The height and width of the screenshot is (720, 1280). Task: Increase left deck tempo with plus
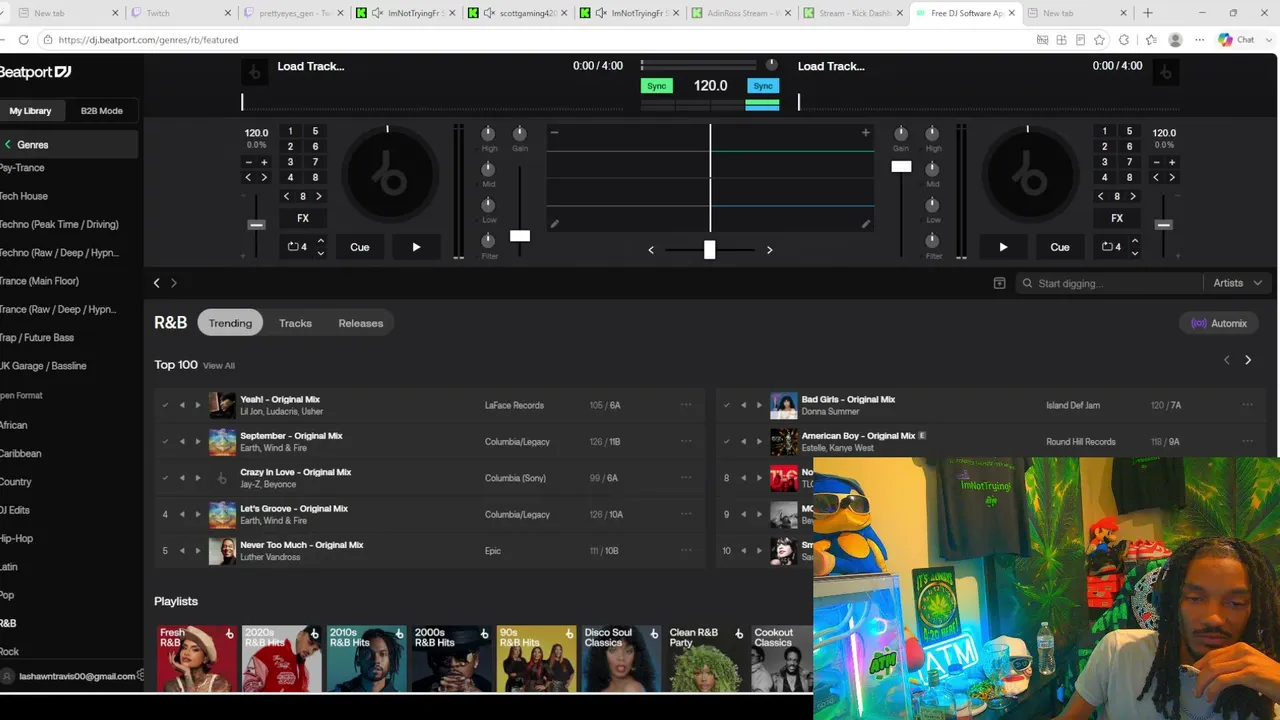264,162
